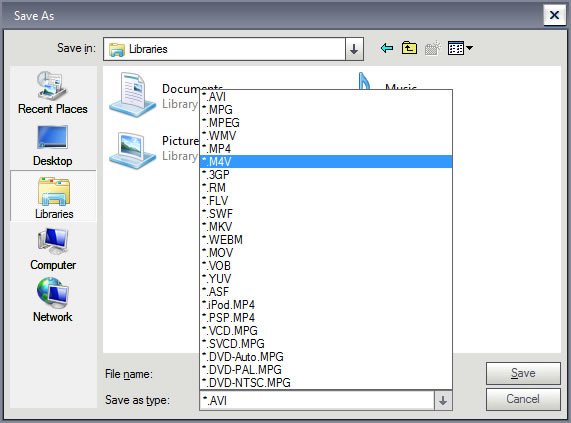Choose *.RM from the type list

coord(326,187)
